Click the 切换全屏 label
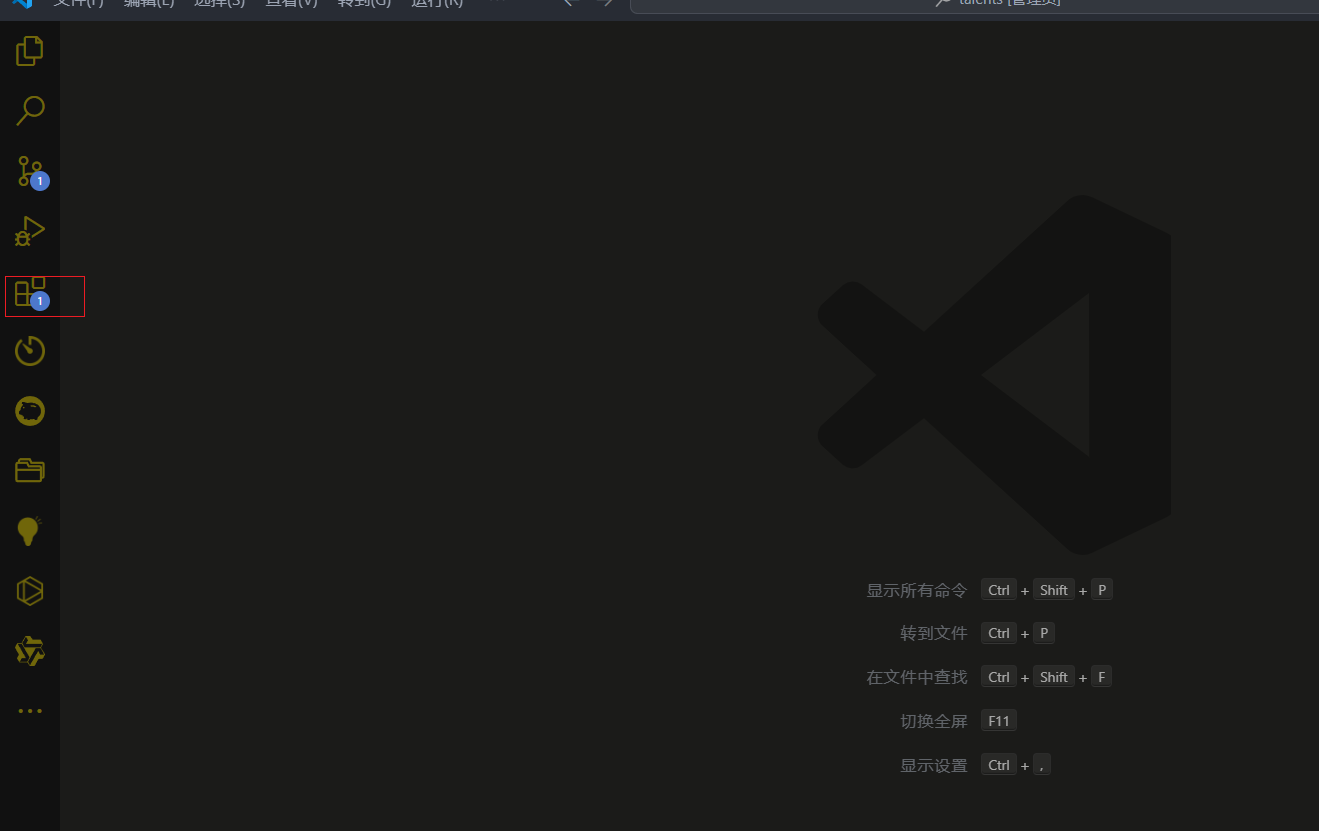This screenshot has width=1319, height=831. (934, 721)
